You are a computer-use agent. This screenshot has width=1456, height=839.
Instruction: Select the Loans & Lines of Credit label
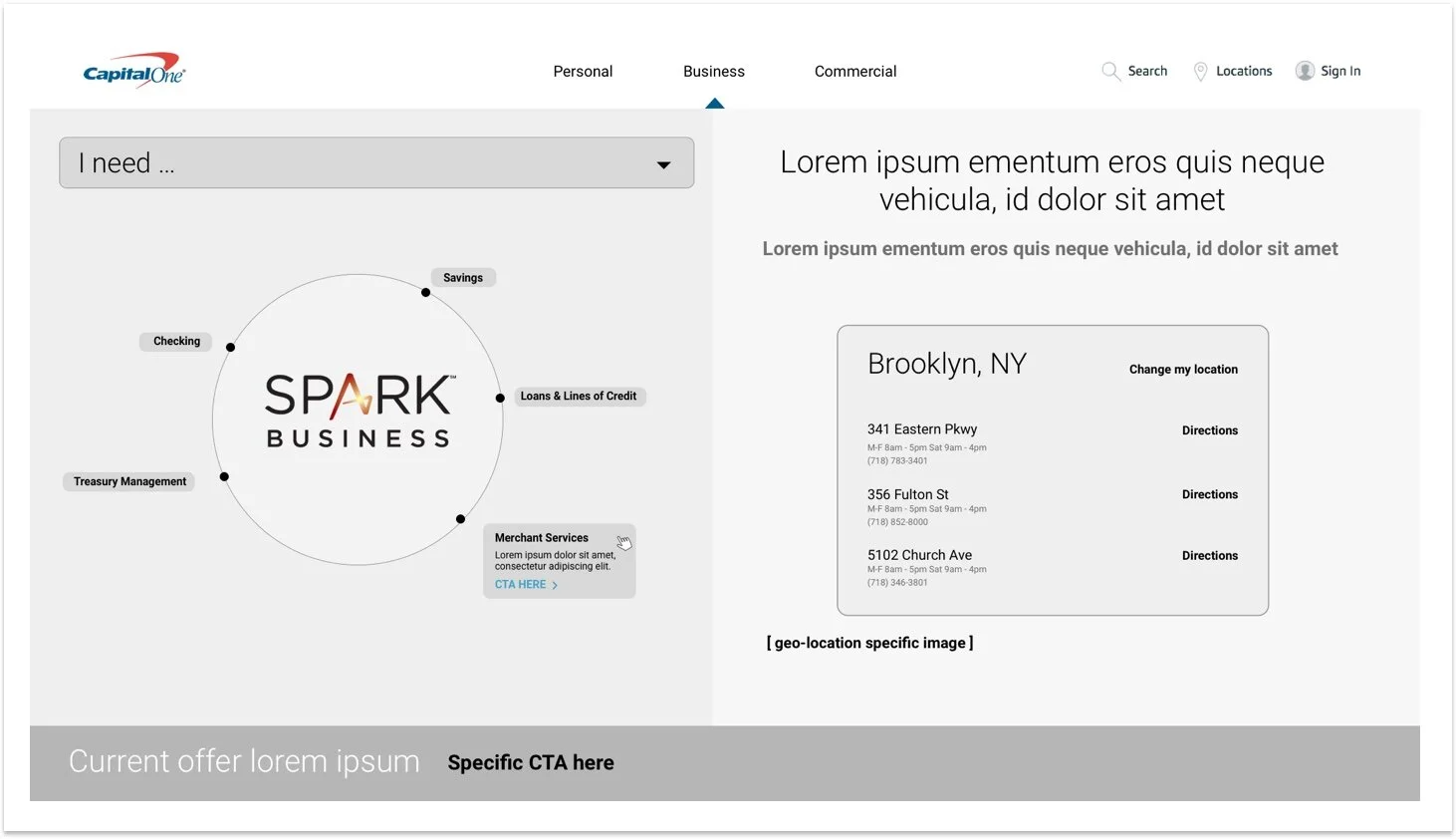click(579, 397)
